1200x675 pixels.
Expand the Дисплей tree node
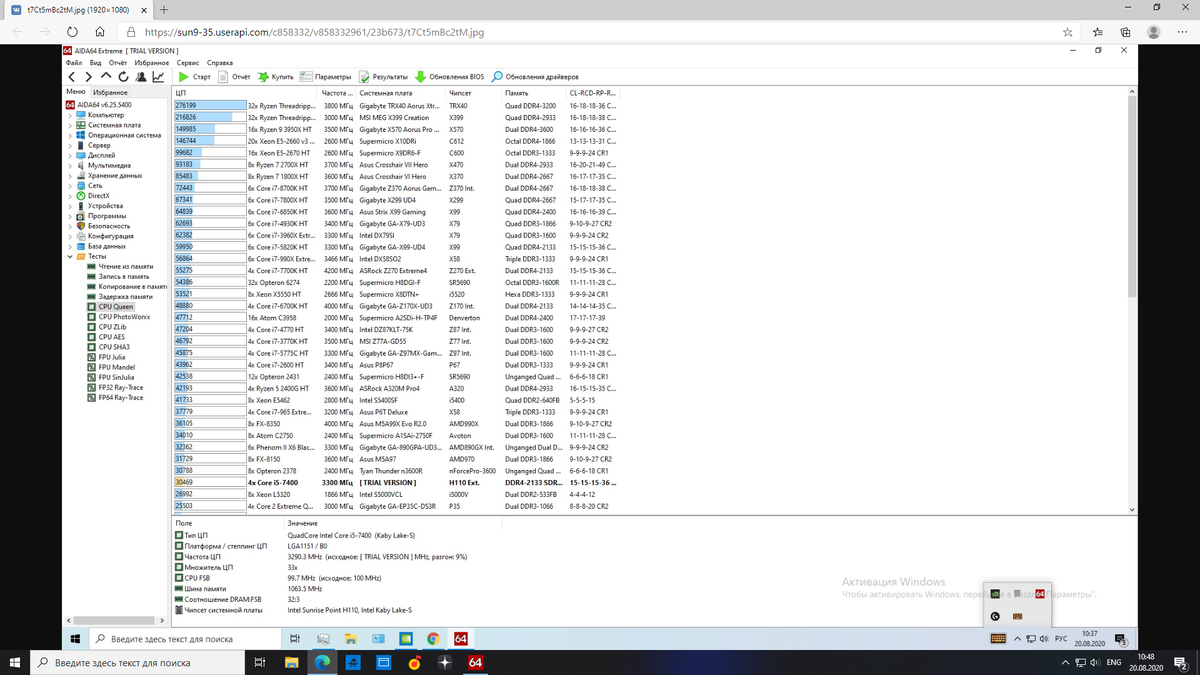[x=69, y=155]
